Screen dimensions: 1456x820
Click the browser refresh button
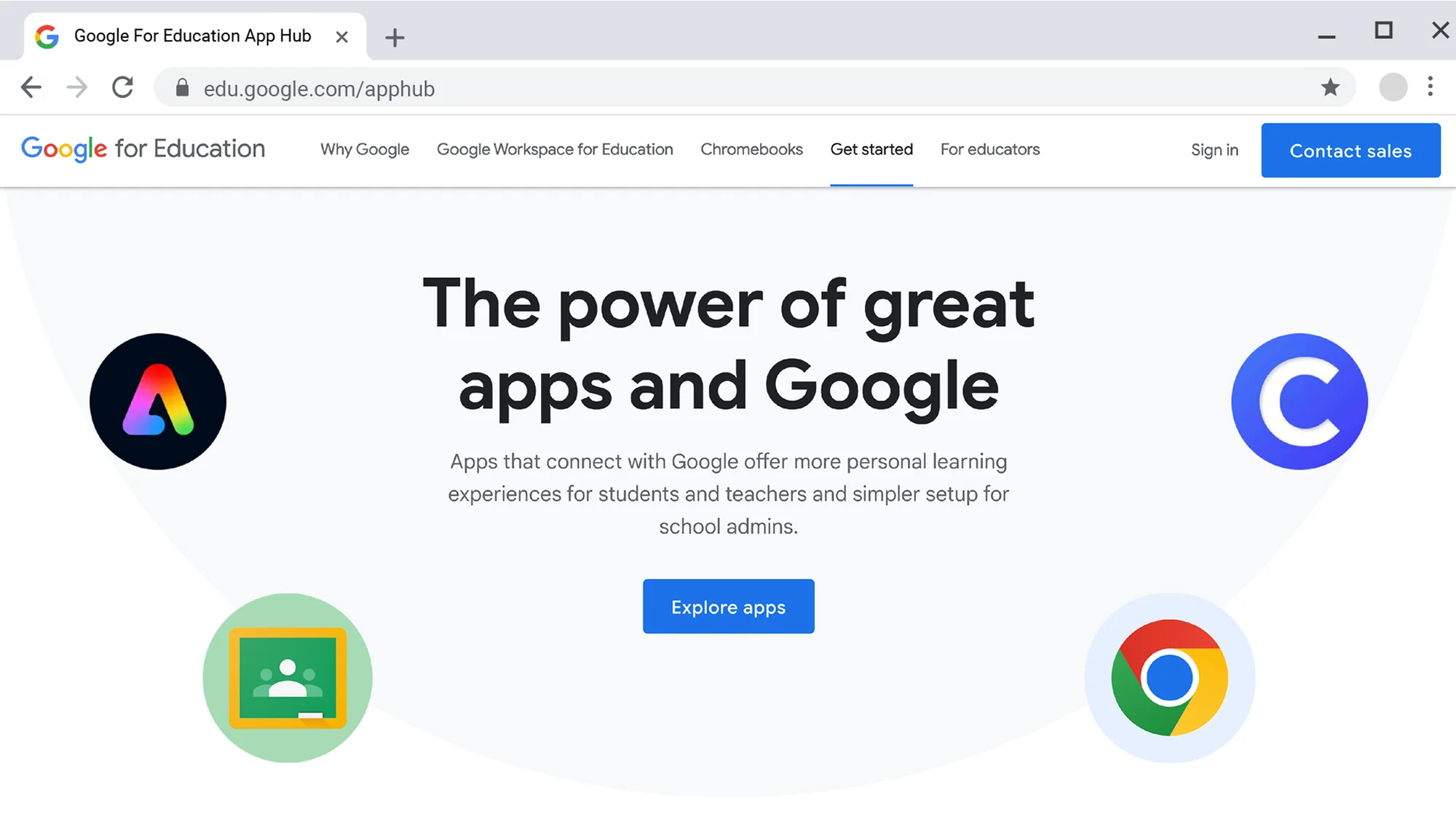pyautogui.click(x=123, y=88)
